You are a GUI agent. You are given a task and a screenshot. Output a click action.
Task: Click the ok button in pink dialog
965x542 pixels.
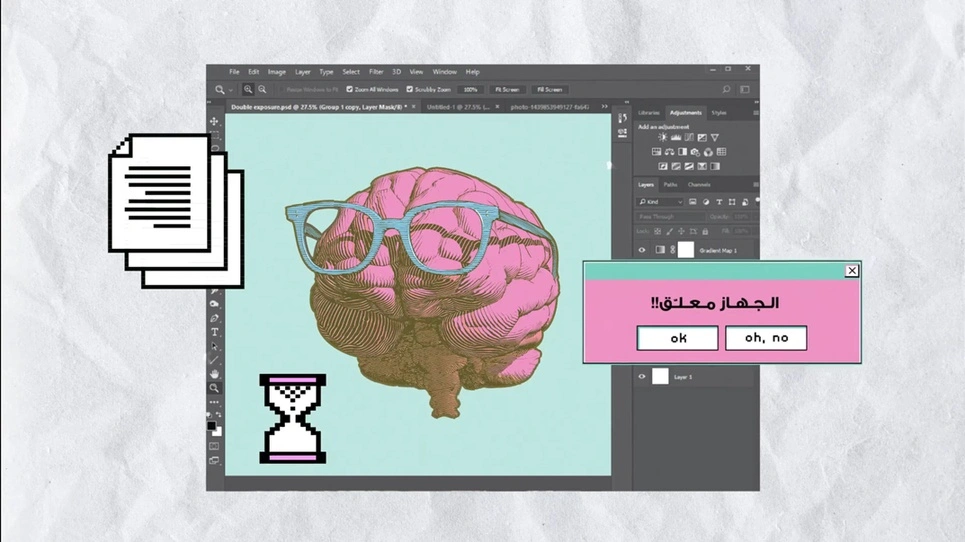677,338
